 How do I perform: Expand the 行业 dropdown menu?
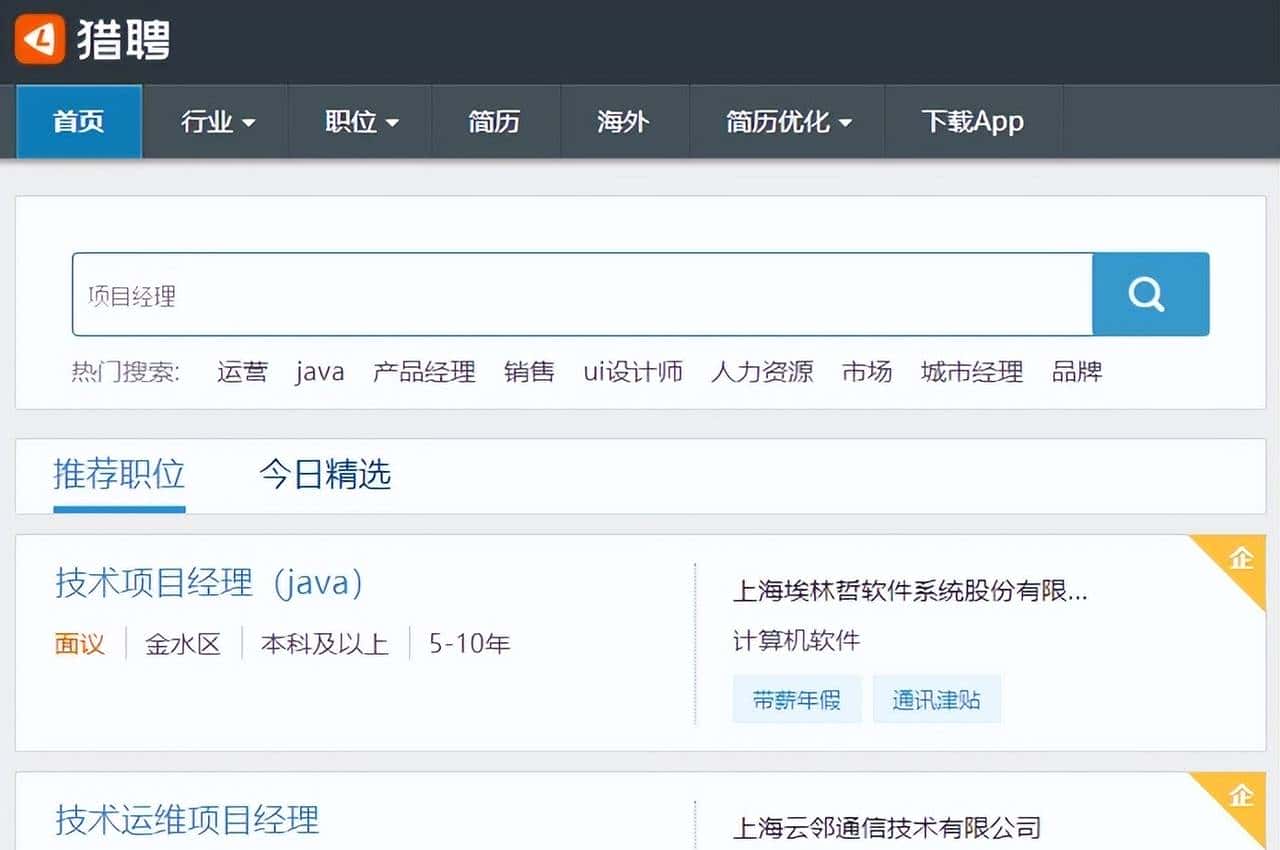click(x=216, y=121)
